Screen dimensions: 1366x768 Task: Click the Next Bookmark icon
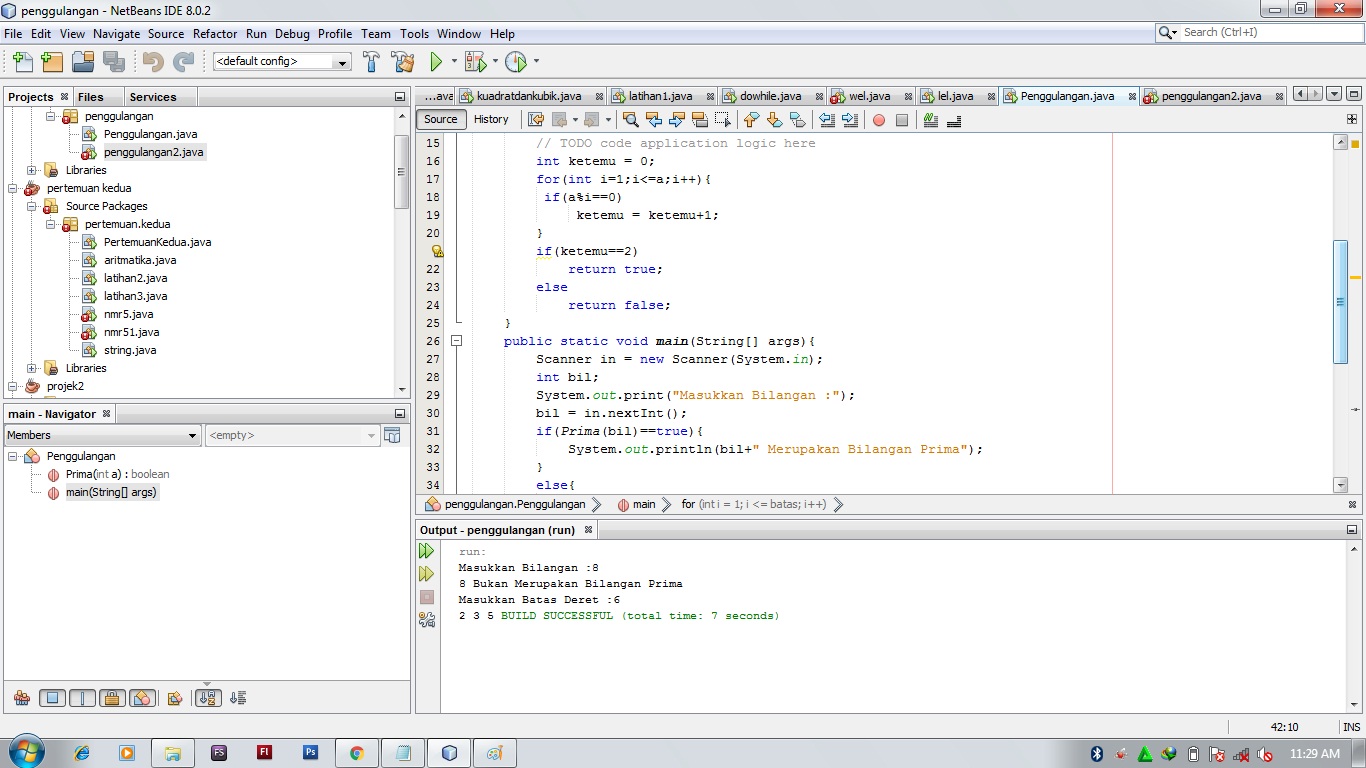pyautogui.click(x=774, y=120)
